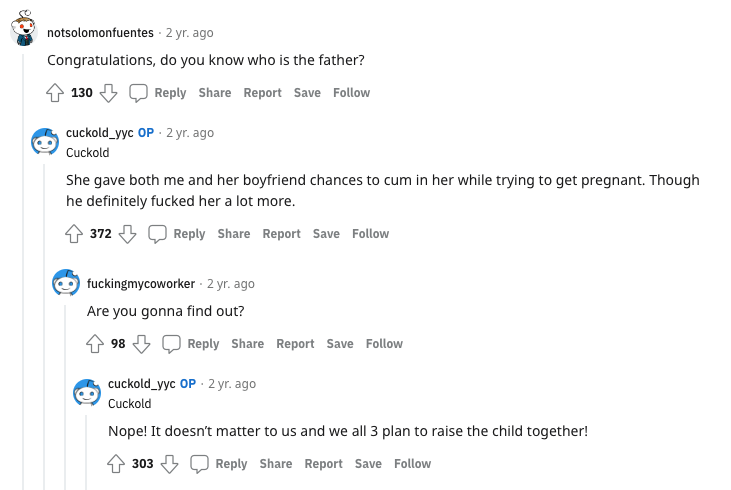The image size is (731, 490).
Task: Open fuckingmycoworker's user profile link
Action: point(141,284)
